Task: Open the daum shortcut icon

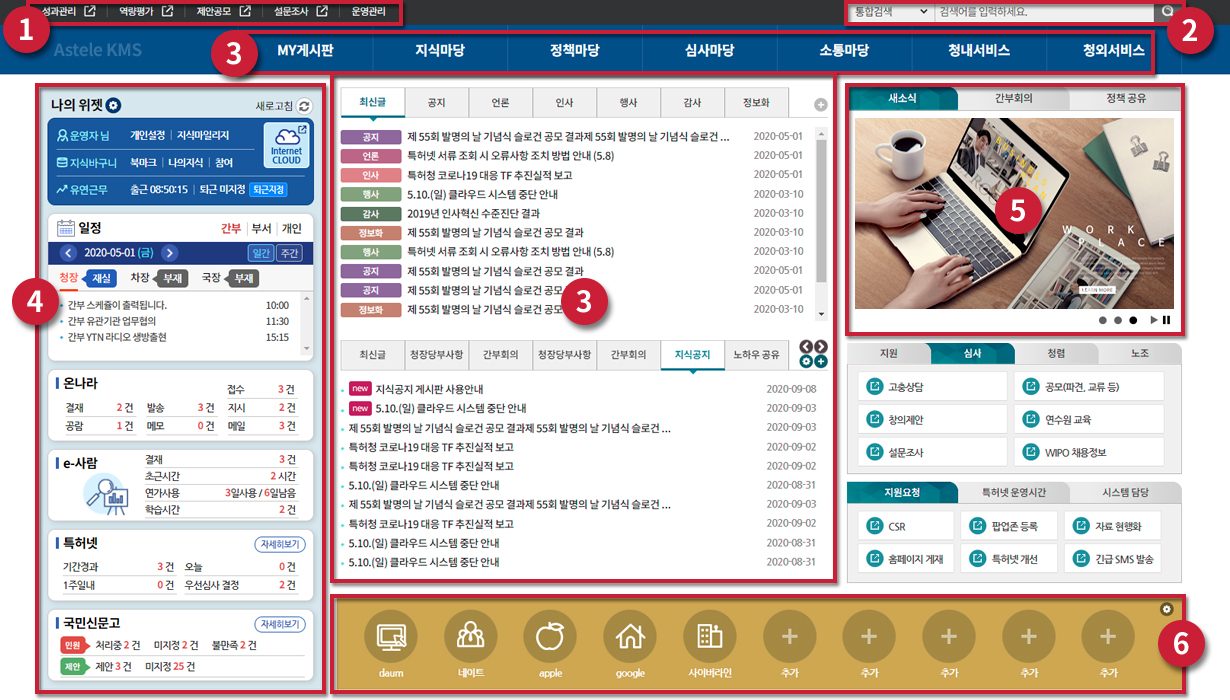Action: pyautogui.click(x=390, y=636)
